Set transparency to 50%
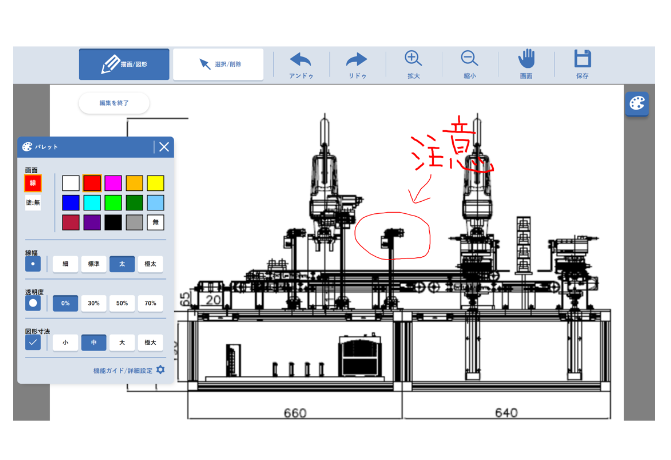The width and height of the screenshot is (671, 460). point(122,302)
